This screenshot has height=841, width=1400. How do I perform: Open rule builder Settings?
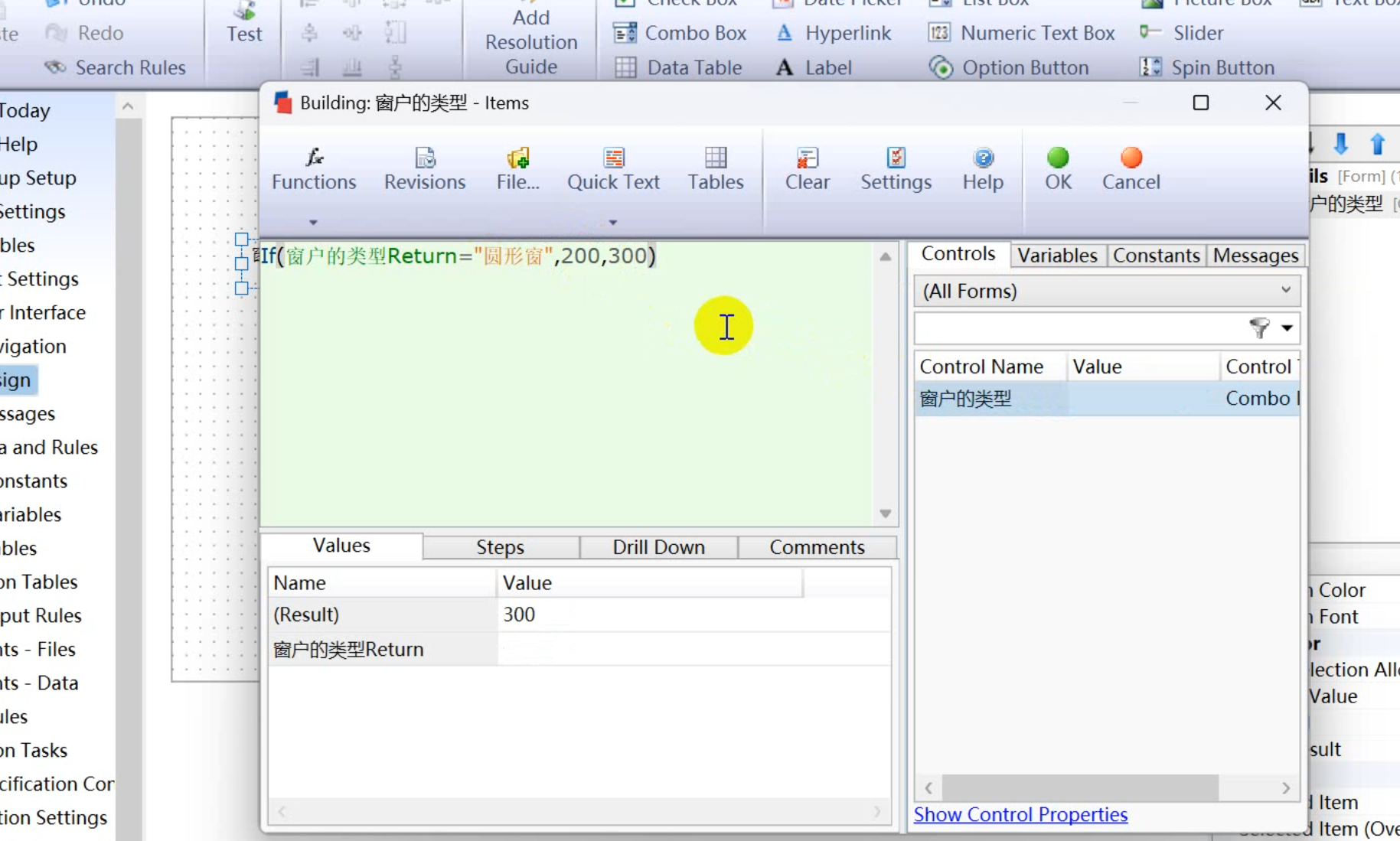pyautogui.click(x=896, y=168)
